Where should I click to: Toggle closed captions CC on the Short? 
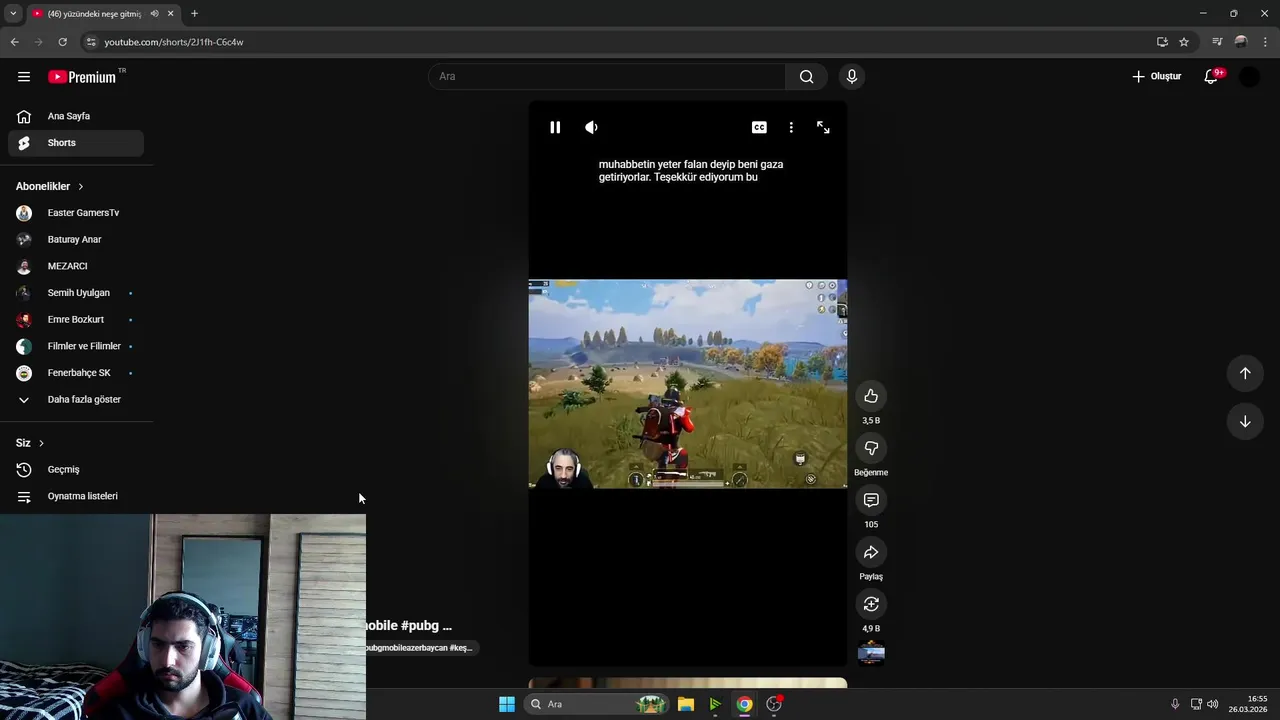pyautogui.click(x=759, y=127)
